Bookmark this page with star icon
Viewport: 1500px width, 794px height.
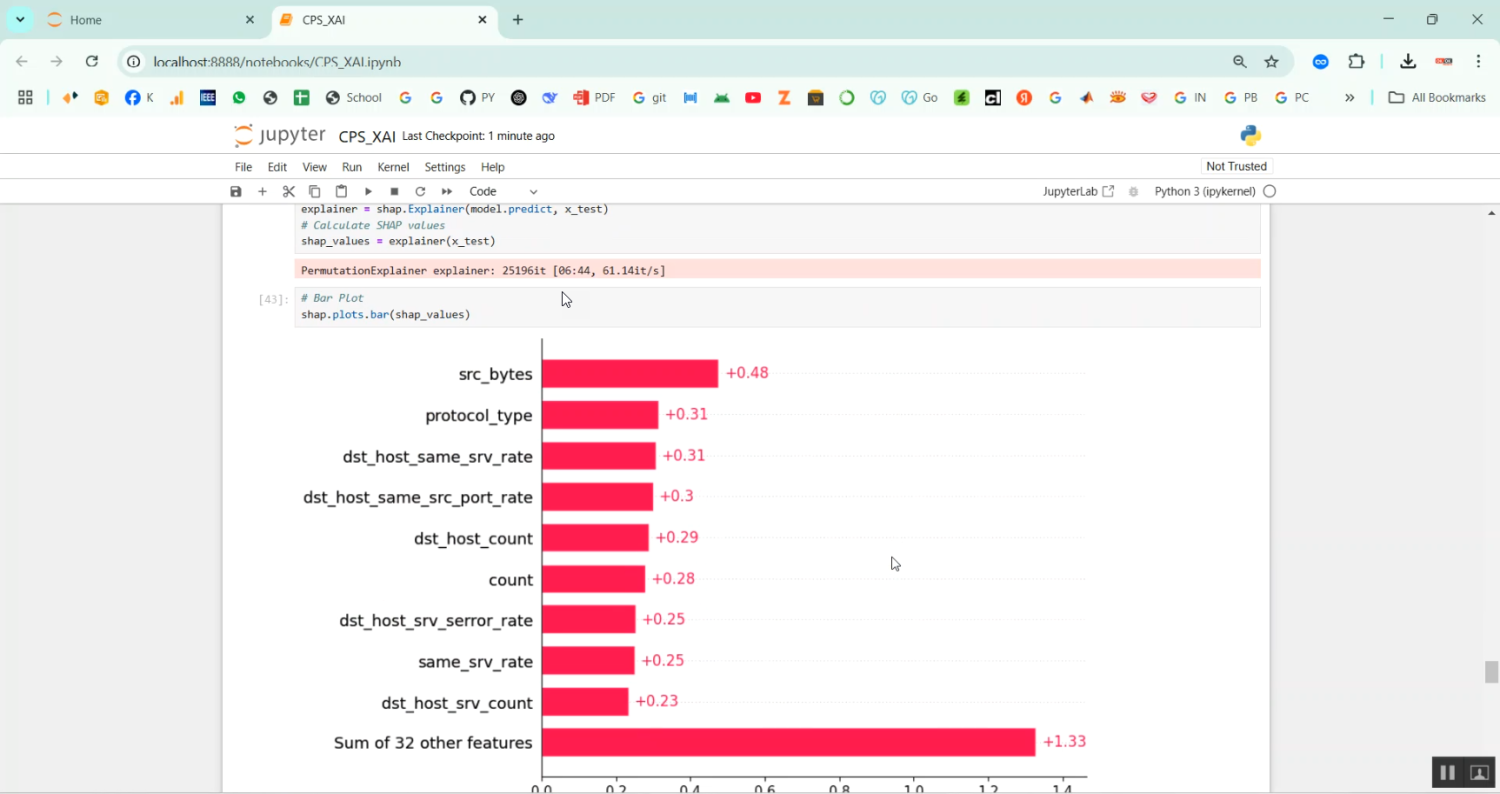(x=1271, y=62)
